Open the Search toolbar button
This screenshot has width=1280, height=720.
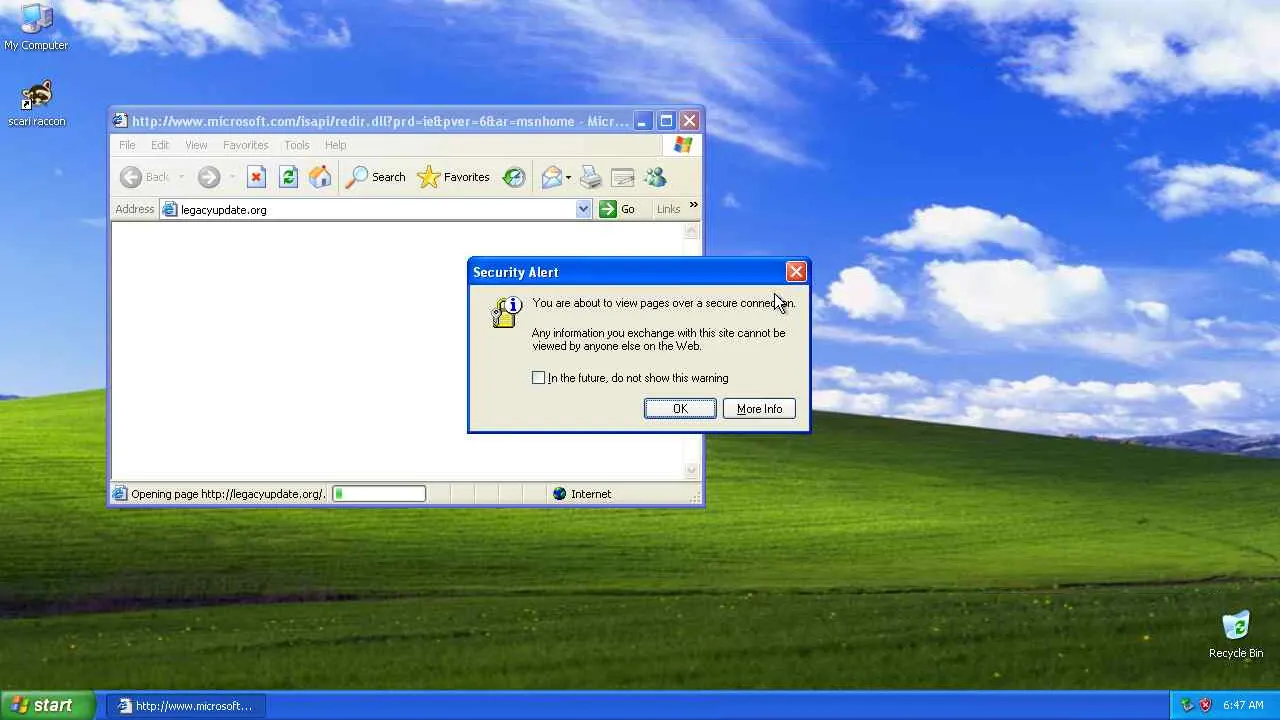tap(376, 177)
